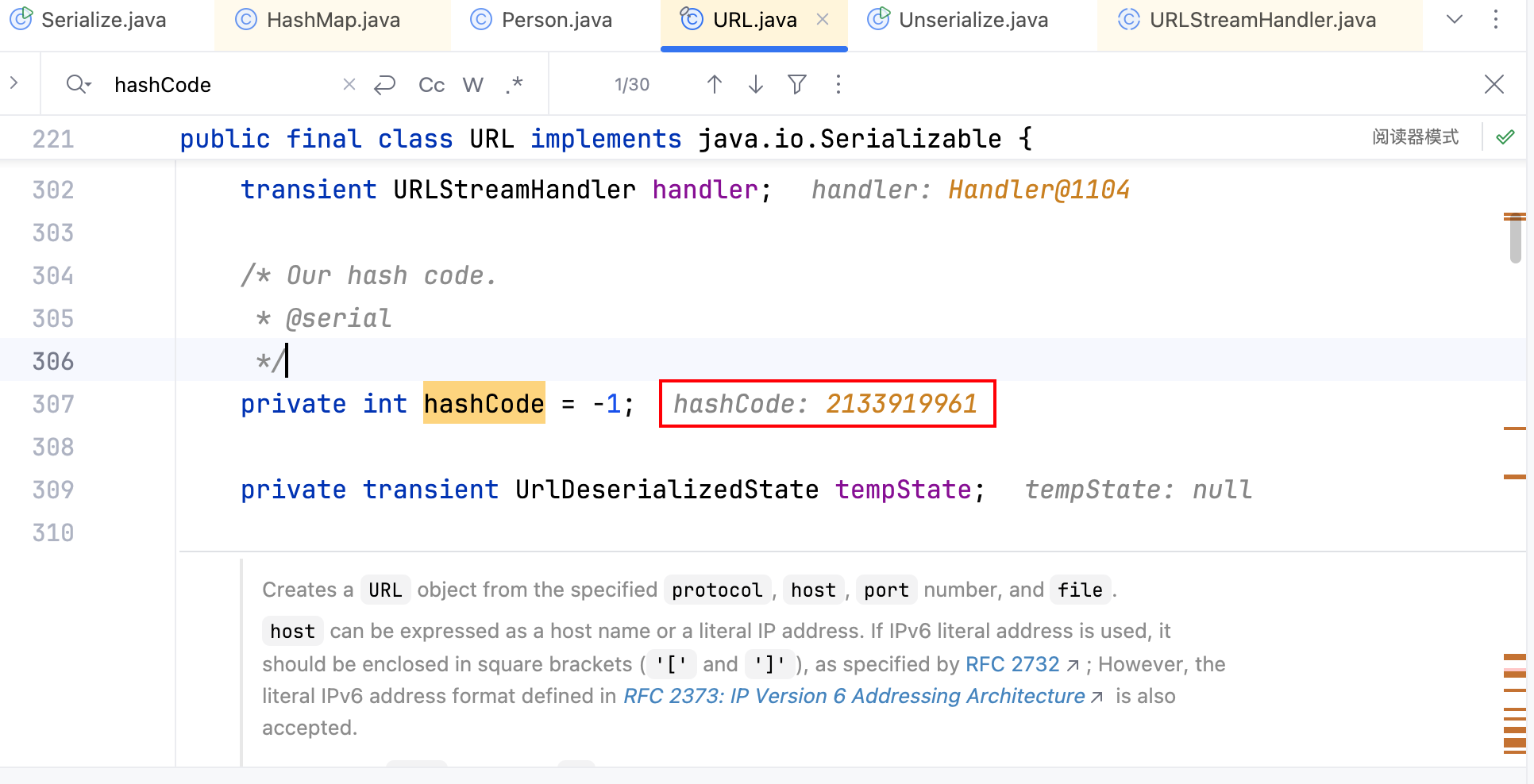This screenshot has height=784, width=1534.
Task: Click the next occurrence down arrow
Action: click(x=756, y=84)
